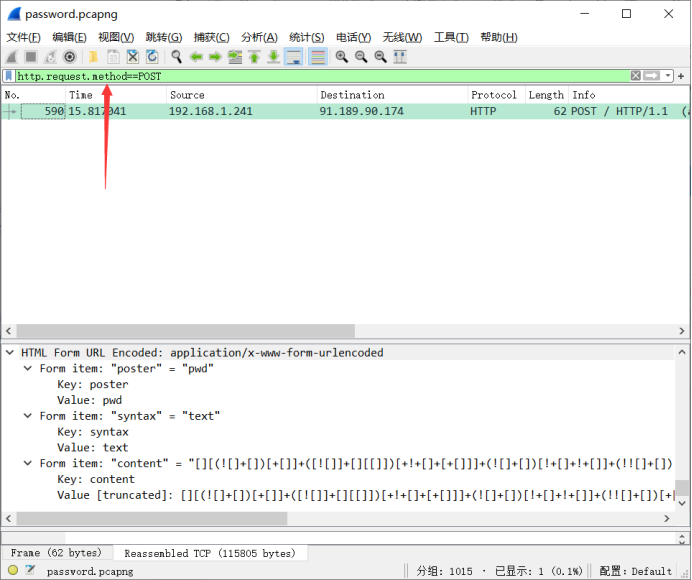This screenshot has height=580, width=692.
Task: Open the 编辑(E) menu
Action: (69, 38)
